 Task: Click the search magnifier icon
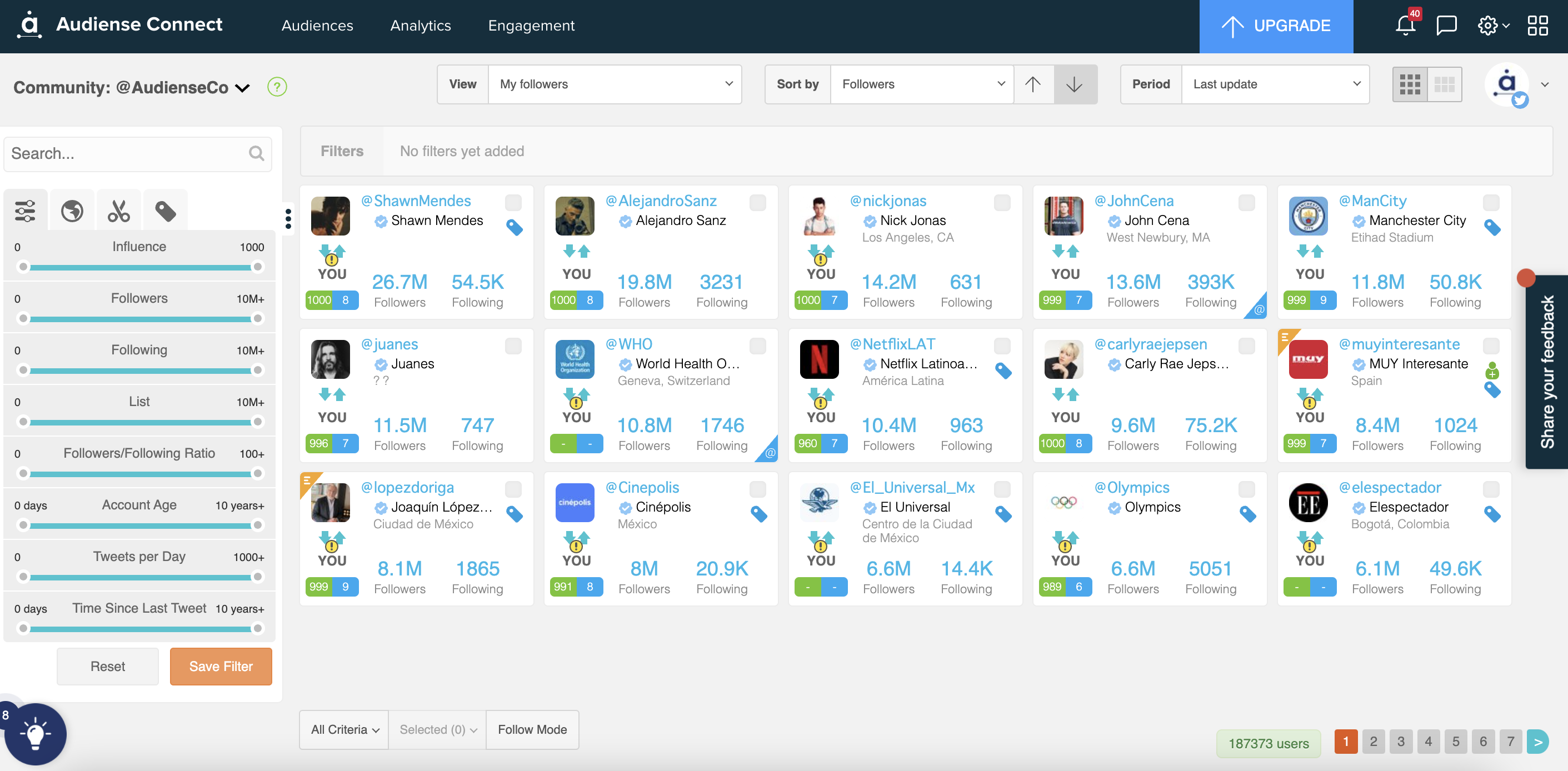256,153
